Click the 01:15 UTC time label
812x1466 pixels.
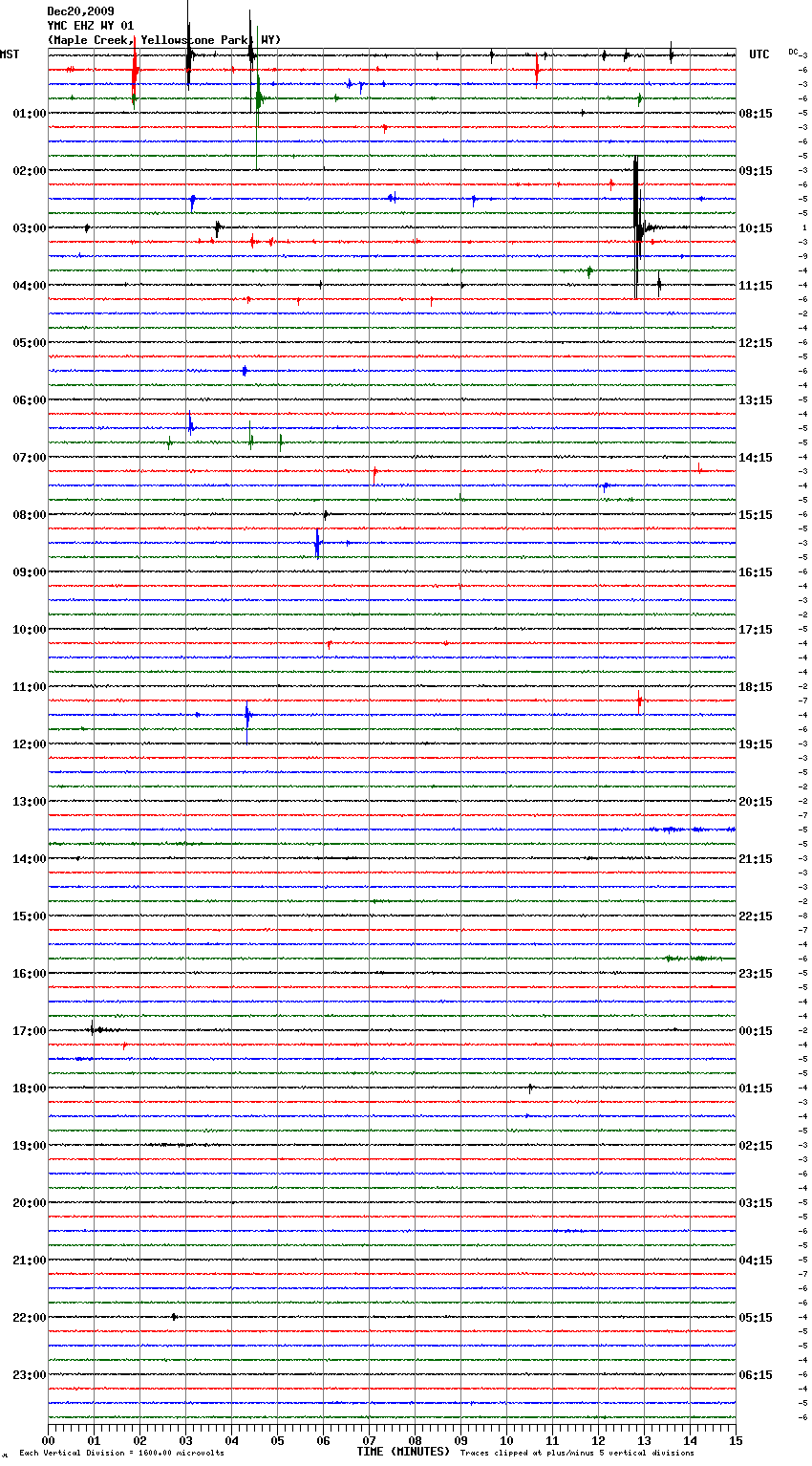pyautogui.click(x=756, y=1089)
